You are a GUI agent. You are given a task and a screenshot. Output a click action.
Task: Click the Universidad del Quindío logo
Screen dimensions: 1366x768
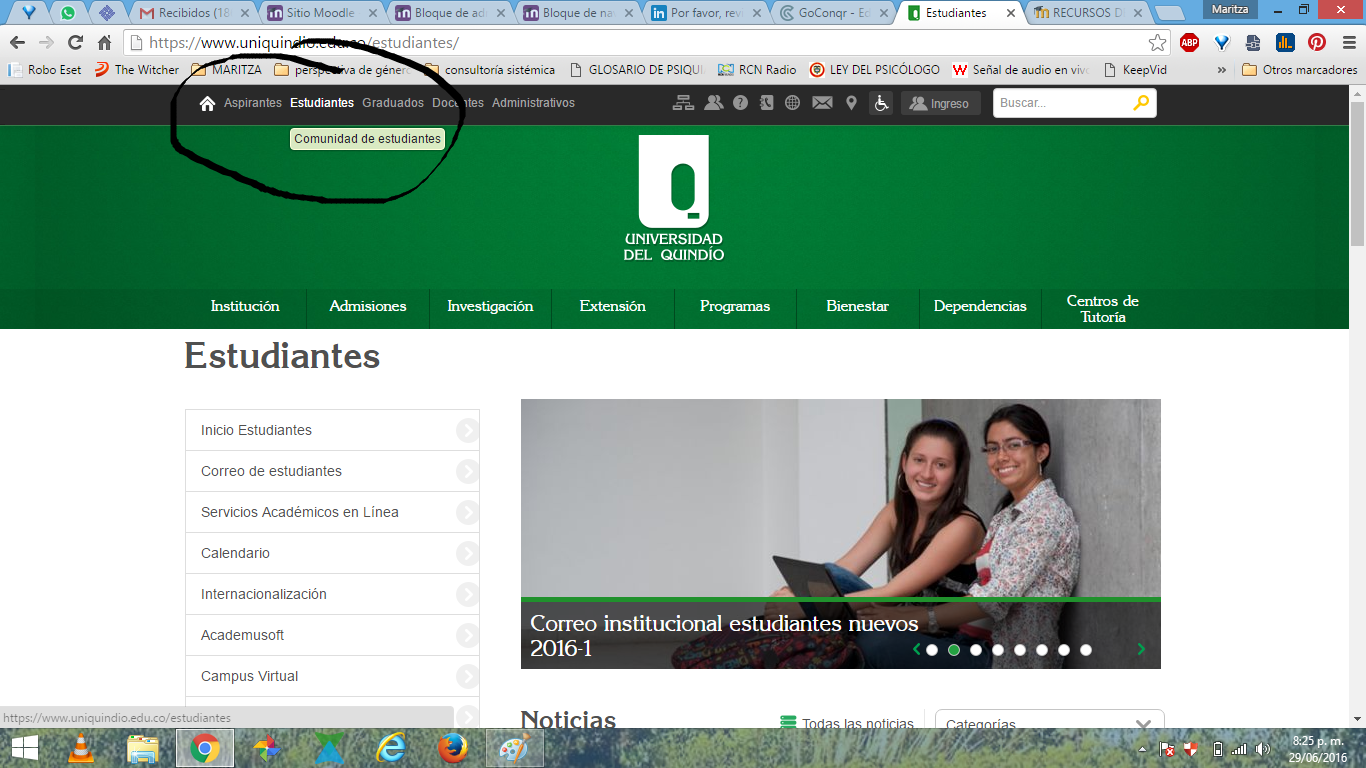673,198
